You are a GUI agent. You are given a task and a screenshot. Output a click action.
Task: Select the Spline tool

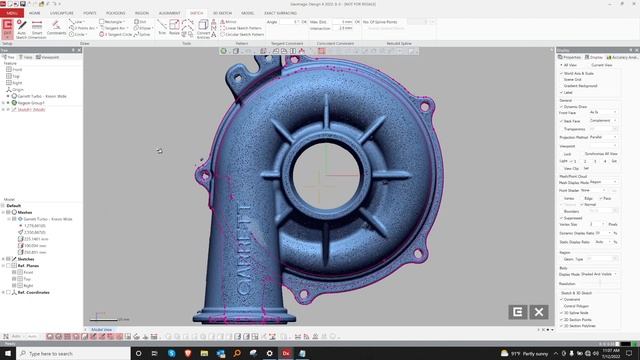pos(142,35)
